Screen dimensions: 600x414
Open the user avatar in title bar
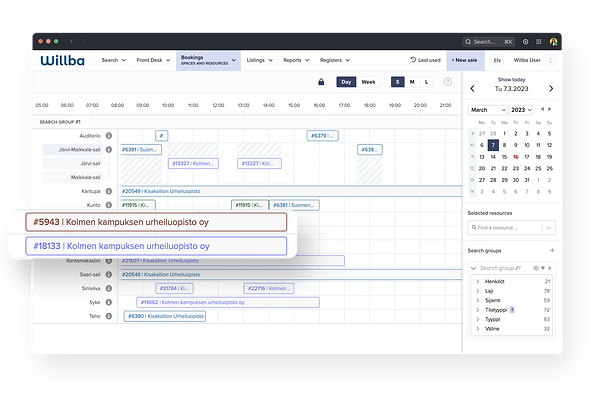click(x=553, y=42)
